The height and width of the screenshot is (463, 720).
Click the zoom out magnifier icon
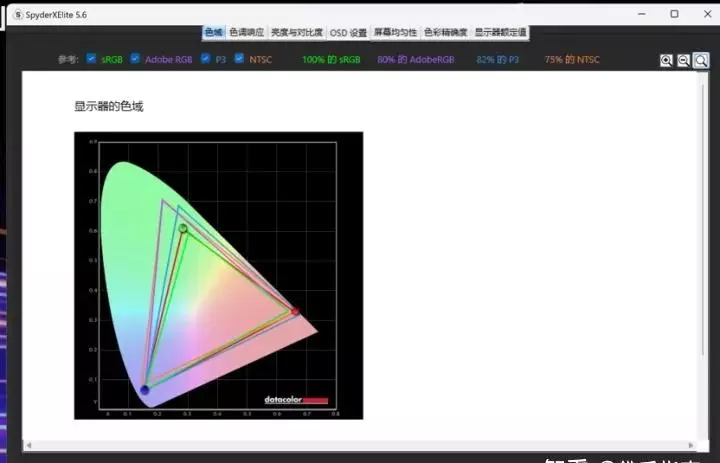point(684,60)
